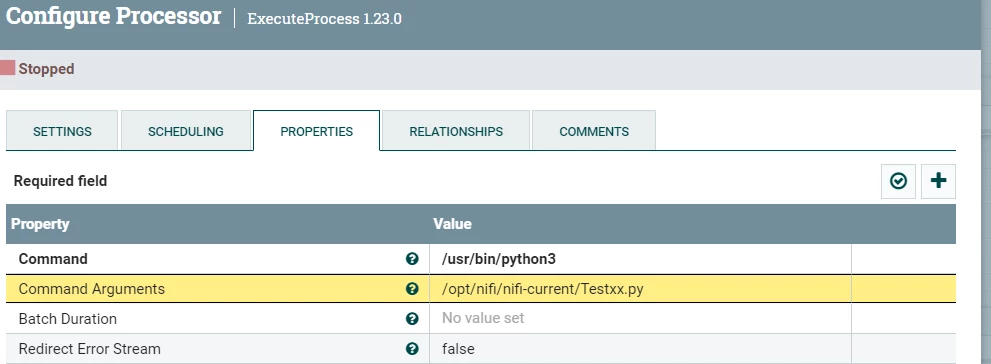Show help for Command Arguments property
The width and height of the screenshot is (991, 364).
pyautogui.click(x=412, y=289)
